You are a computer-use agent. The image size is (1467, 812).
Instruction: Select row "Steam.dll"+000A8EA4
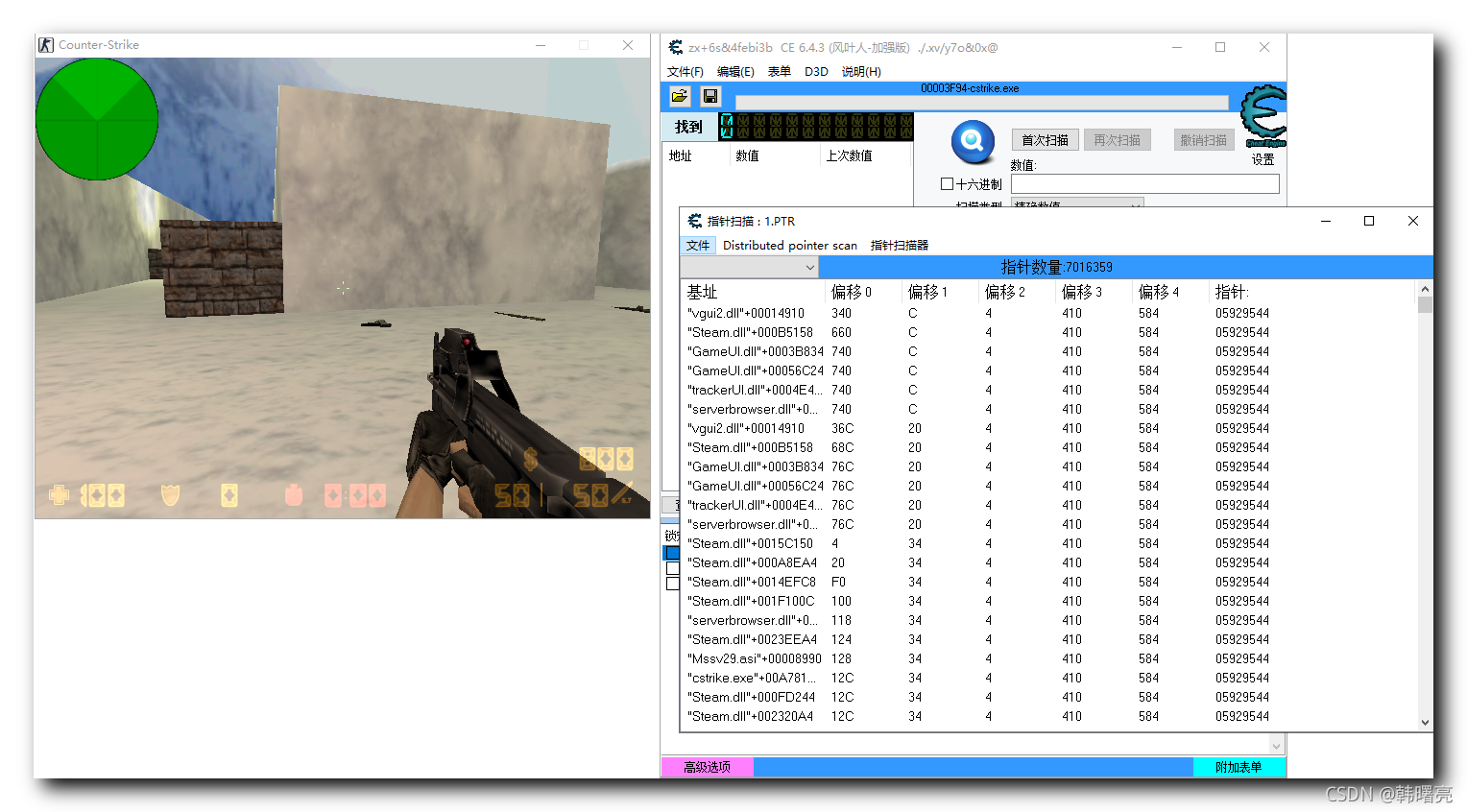(x=1048, y=562)
